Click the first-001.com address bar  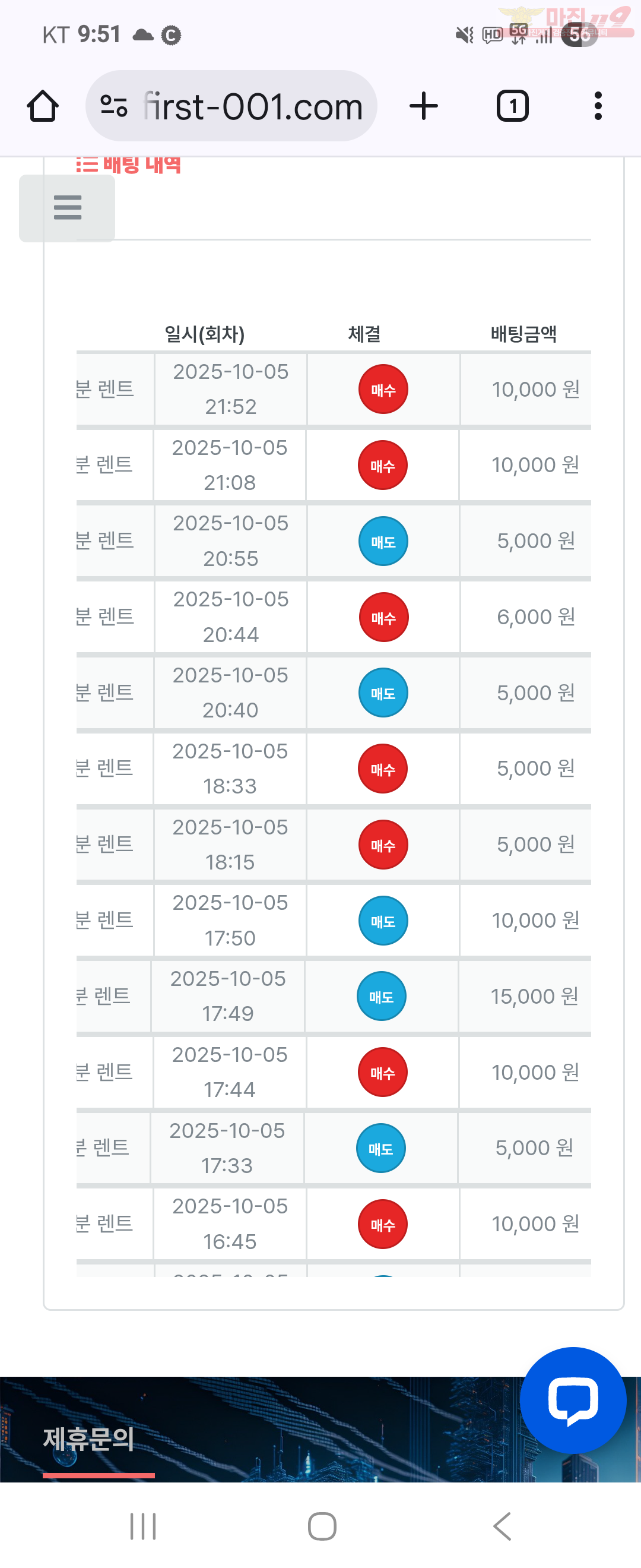click(x=252, y=106)
